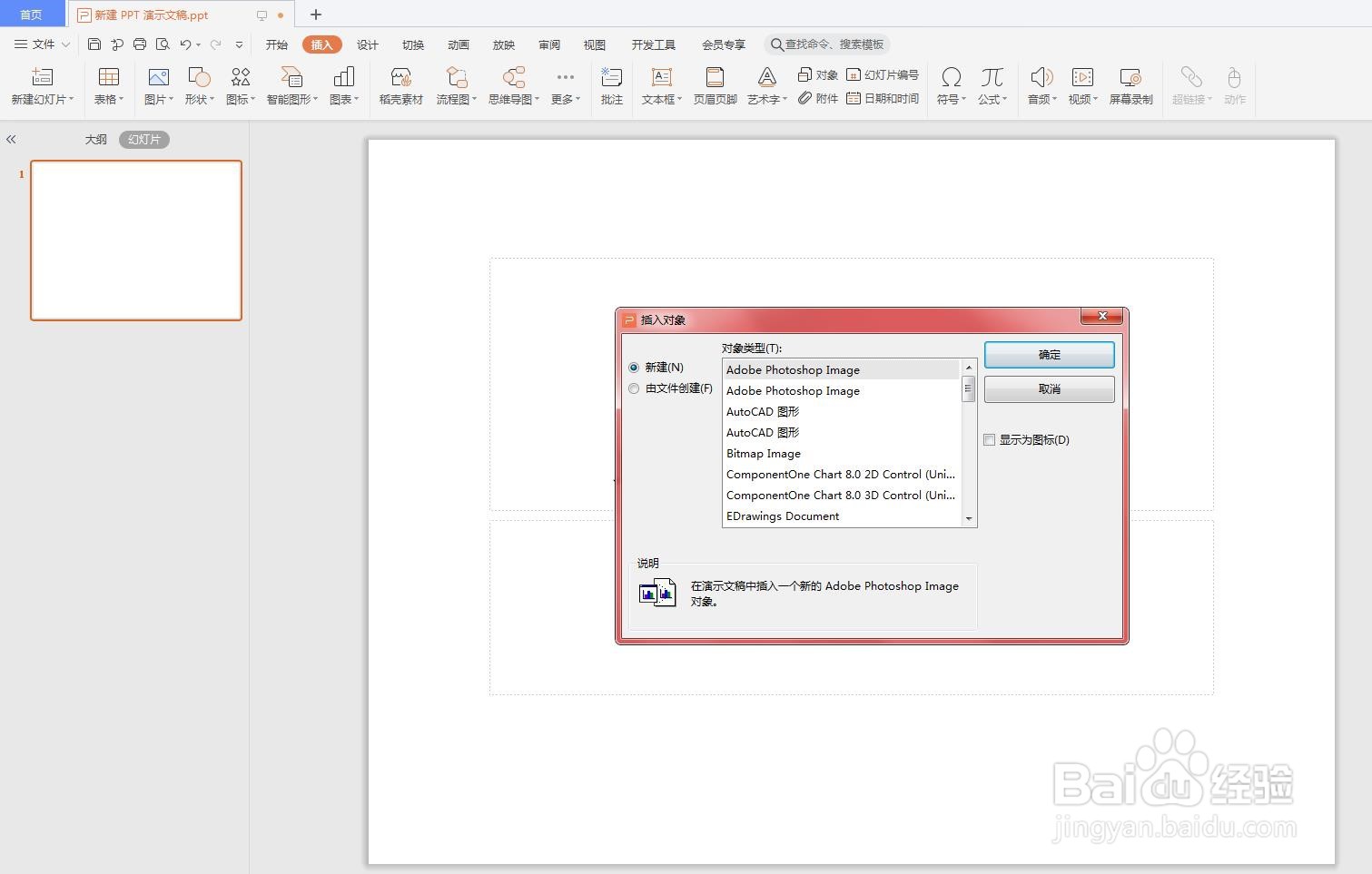Insert an Attachment (附件)
This screenshot has width=1372, height=874.
817,98
